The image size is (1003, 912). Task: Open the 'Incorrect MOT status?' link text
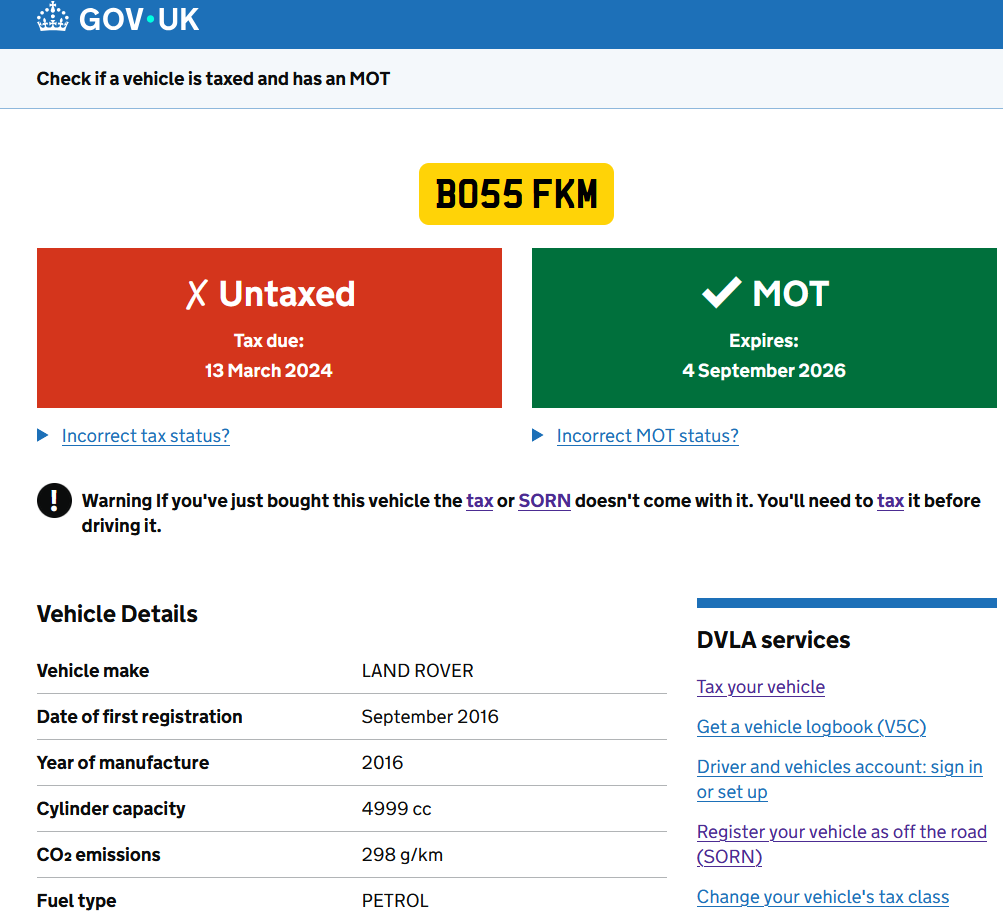pyautogui.click(x=647, y=436)
